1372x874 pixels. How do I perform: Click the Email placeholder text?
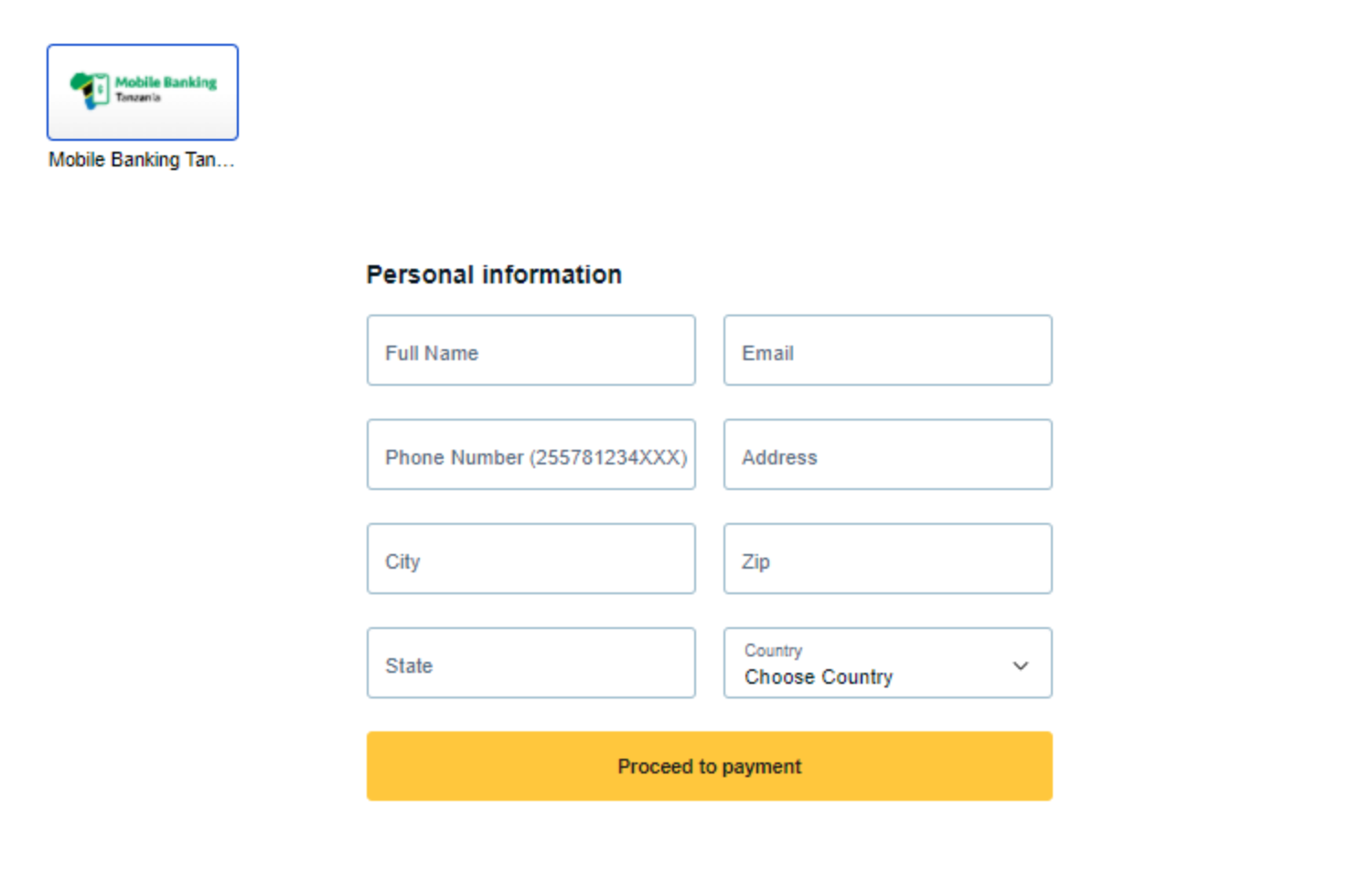click(x=767, y=353)
